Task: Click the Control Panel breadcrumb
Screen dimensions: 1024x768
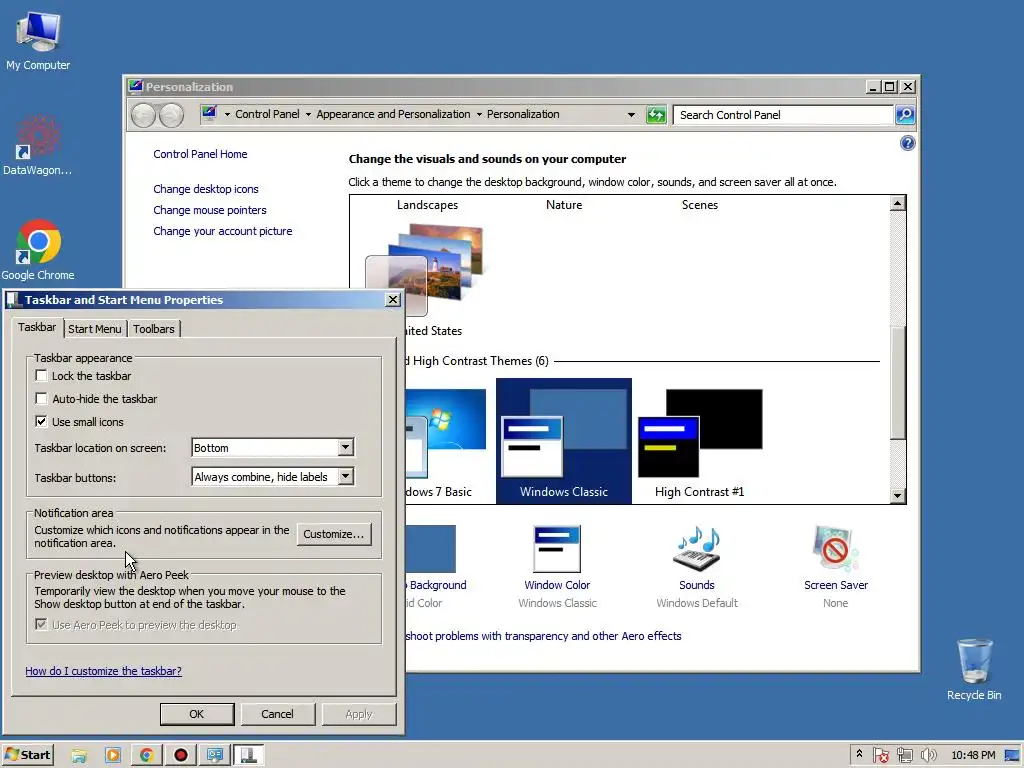Action: 267,114
